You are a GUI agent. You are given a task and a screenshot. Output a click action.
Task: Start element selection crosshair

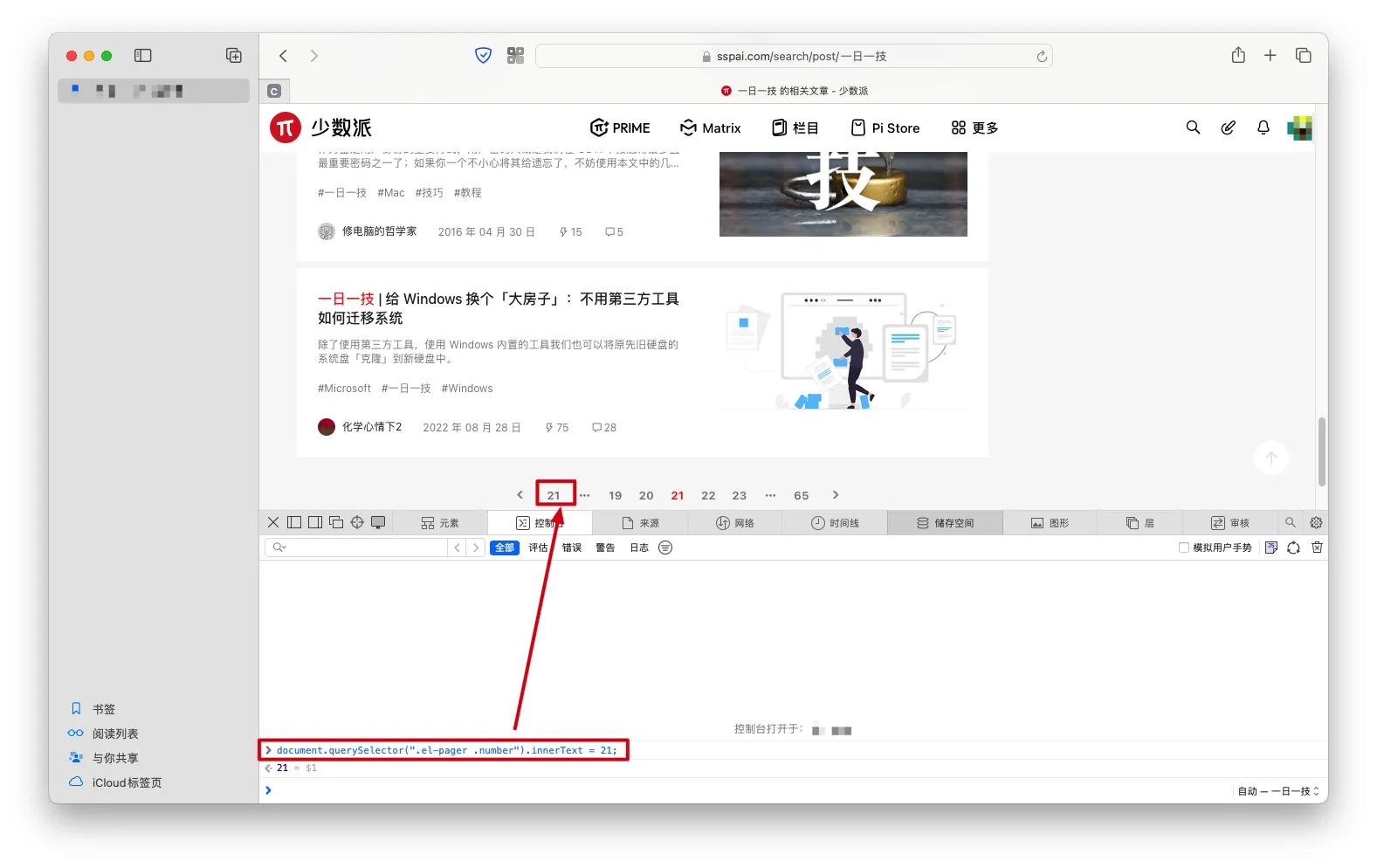click(357, 522)
